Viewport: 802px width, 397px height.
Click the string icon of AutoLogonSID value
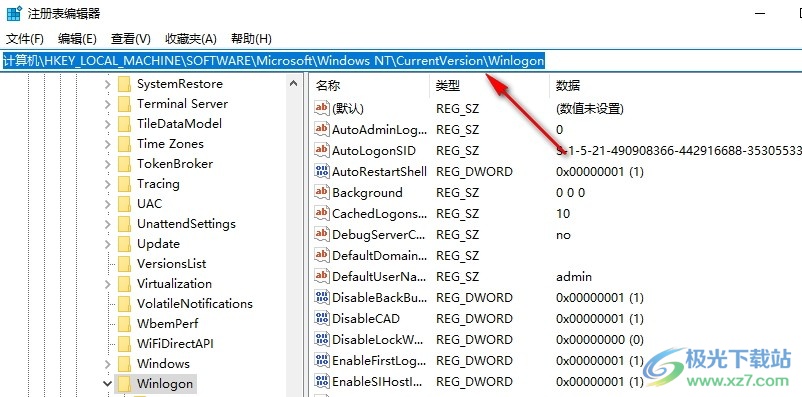point(321,149)
